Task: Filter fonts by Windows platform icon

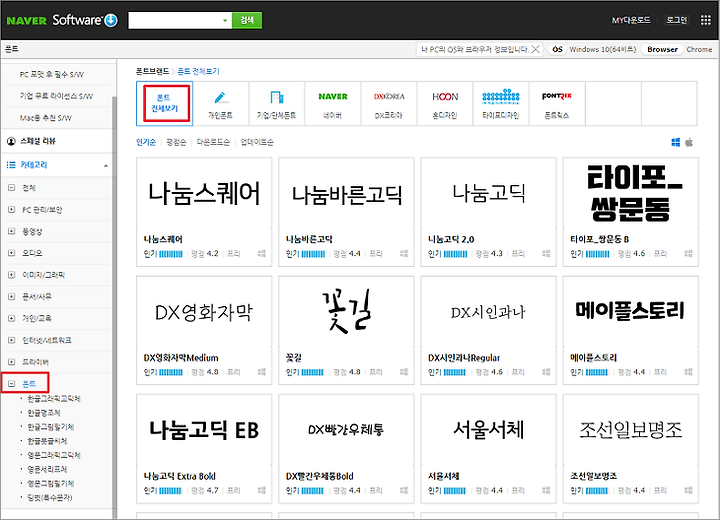Action: coord(675,142)
